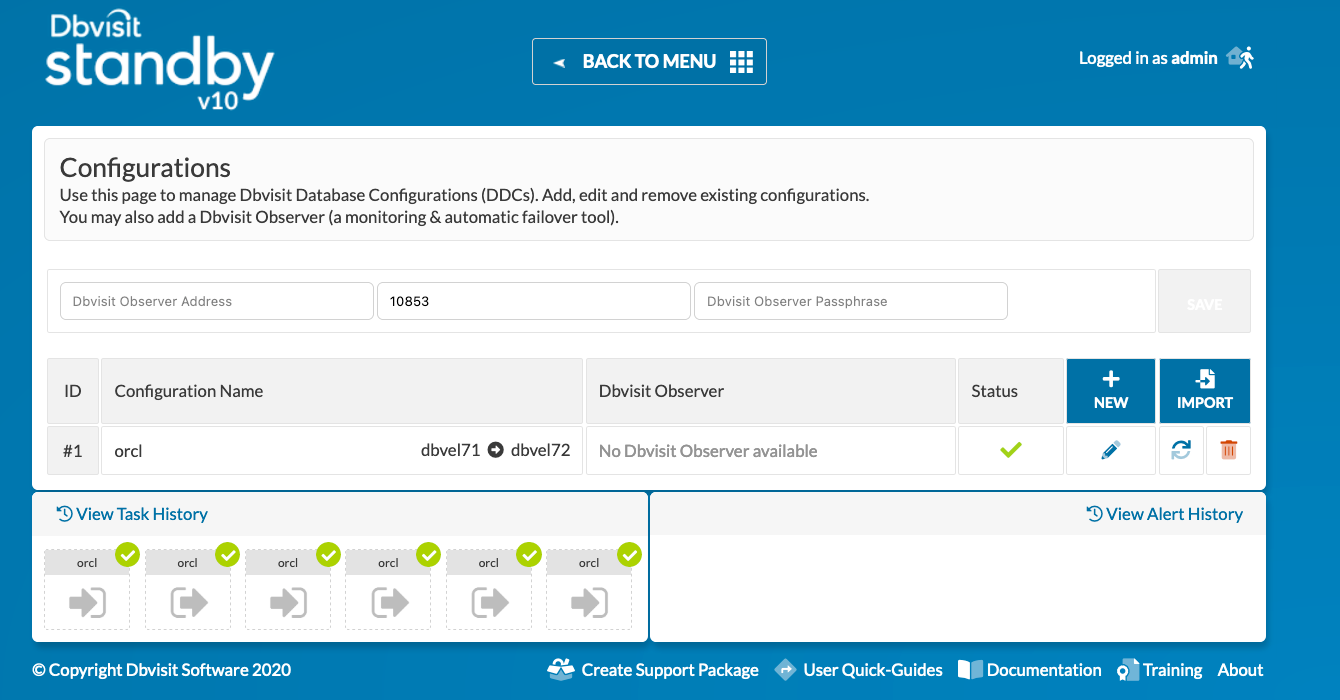Click the '#1' ID cell

coord(73,451)
